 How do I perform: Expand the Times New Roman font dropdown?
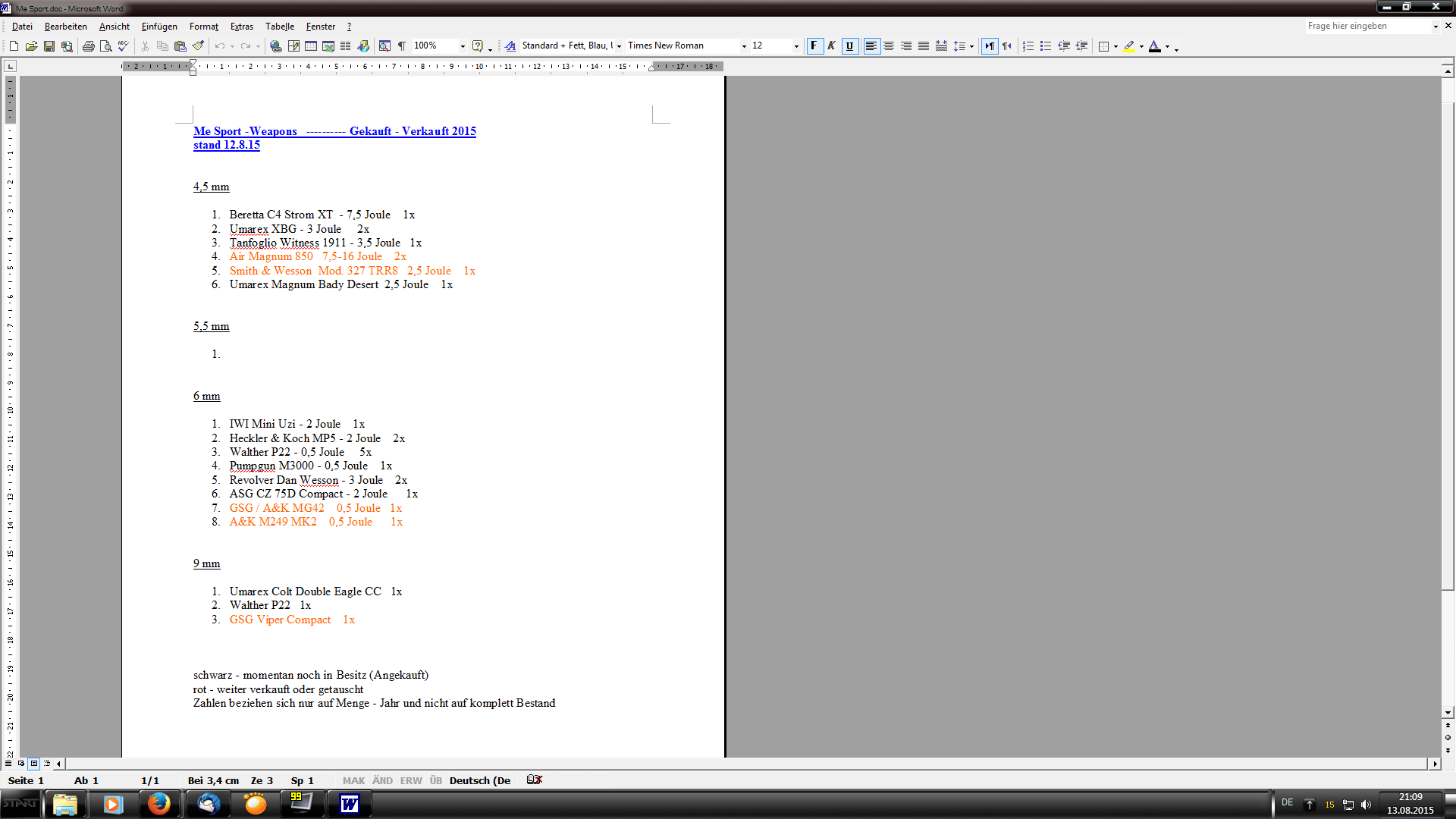(x=744, y=46)
